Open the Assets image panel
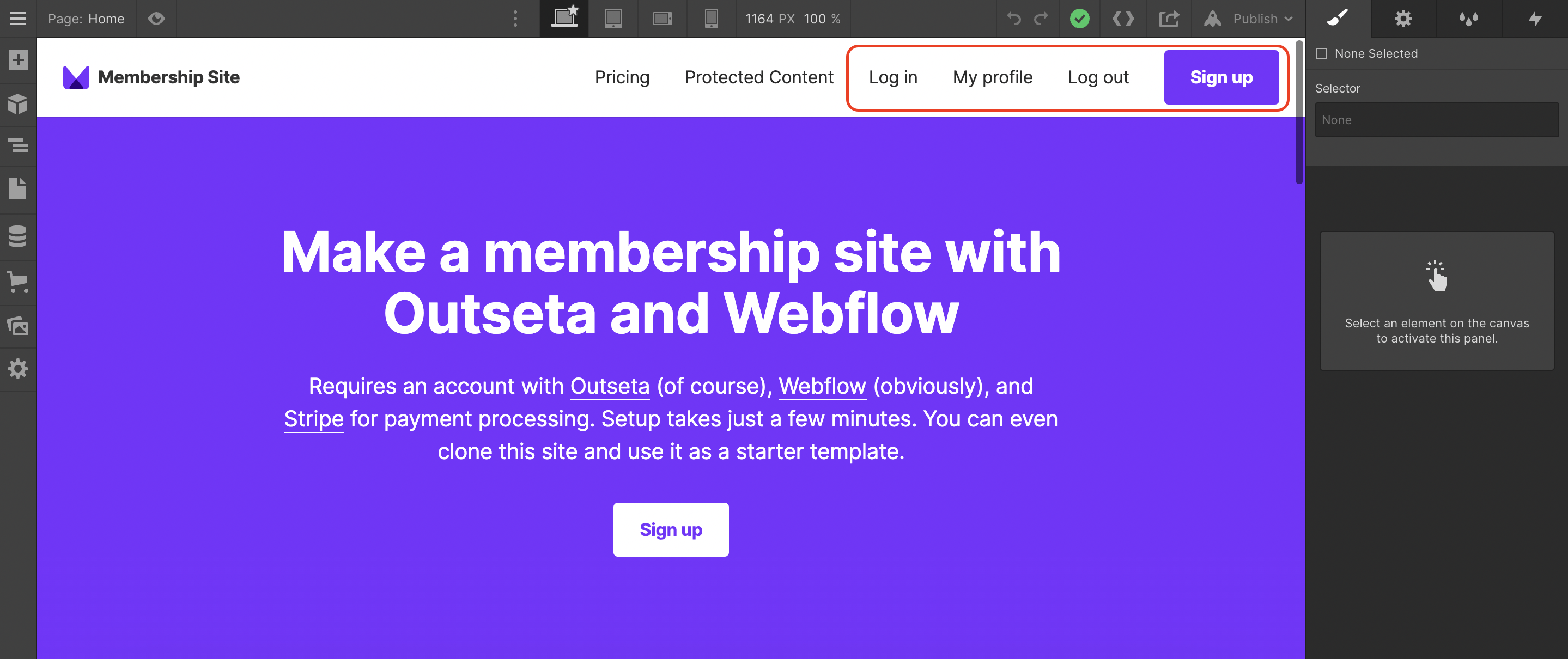This screenshot has width=1568, height=659. 19,326
